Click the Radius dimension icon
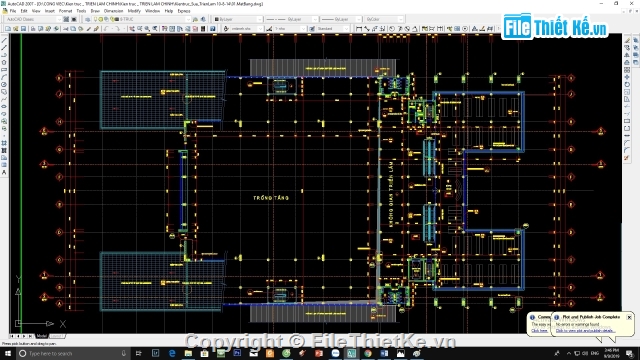 coord(392,29)
